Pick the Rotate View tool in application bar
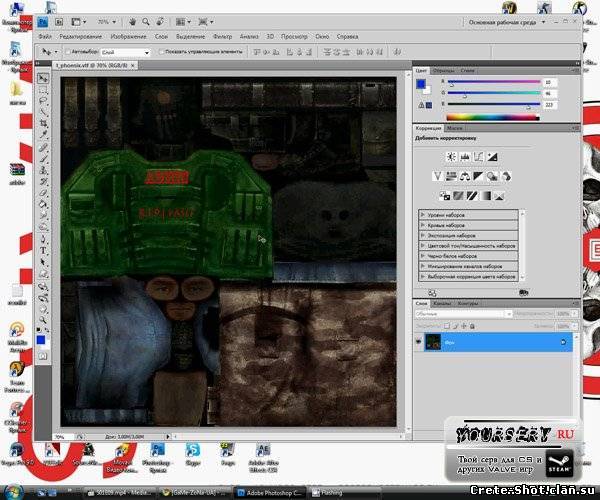The image size is (600, 500). (160, 22)
